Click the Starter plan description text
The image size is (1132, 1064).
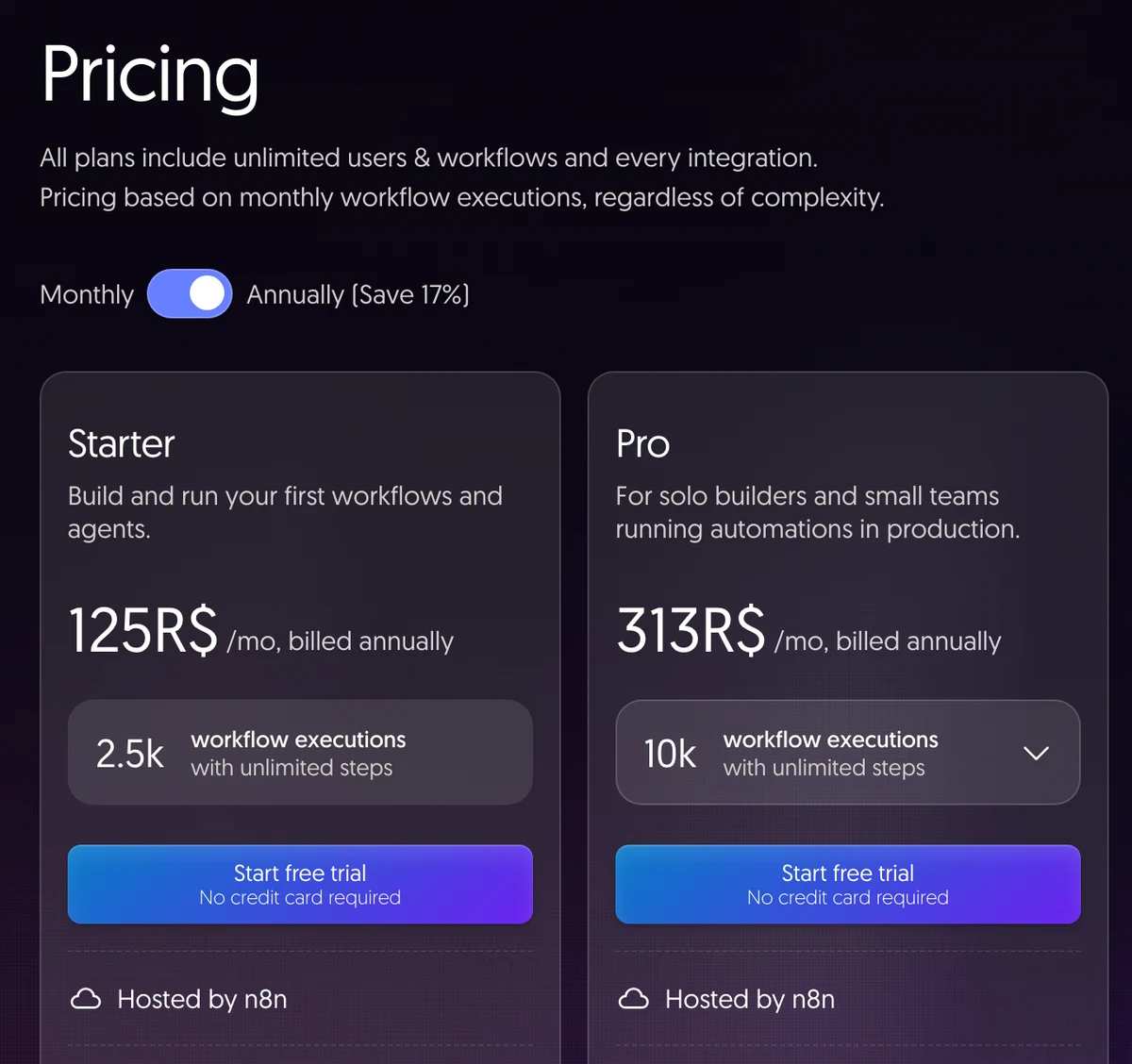tap(285, 512)
